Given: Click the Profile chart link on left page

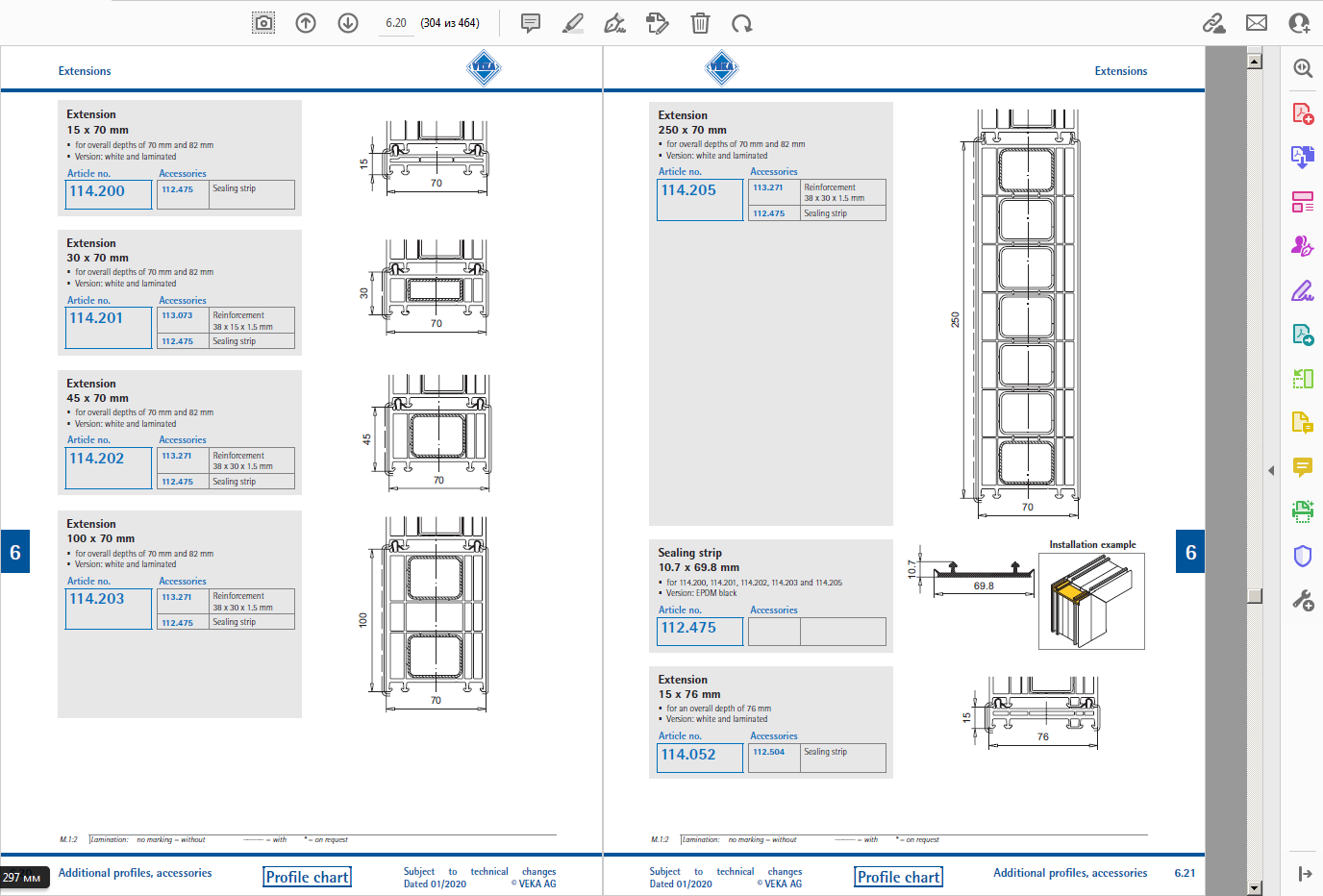Looking at the screenshot, I should [307, 877].
